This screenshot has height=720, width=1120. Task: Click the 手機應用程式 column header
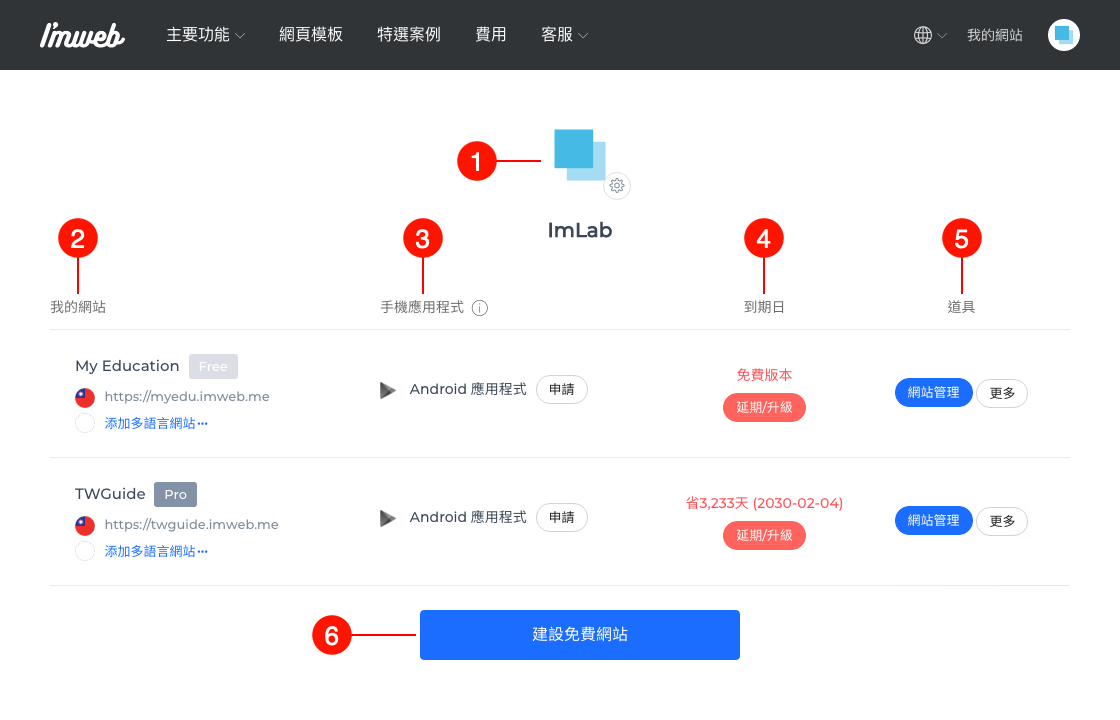[x=422, y=307]
